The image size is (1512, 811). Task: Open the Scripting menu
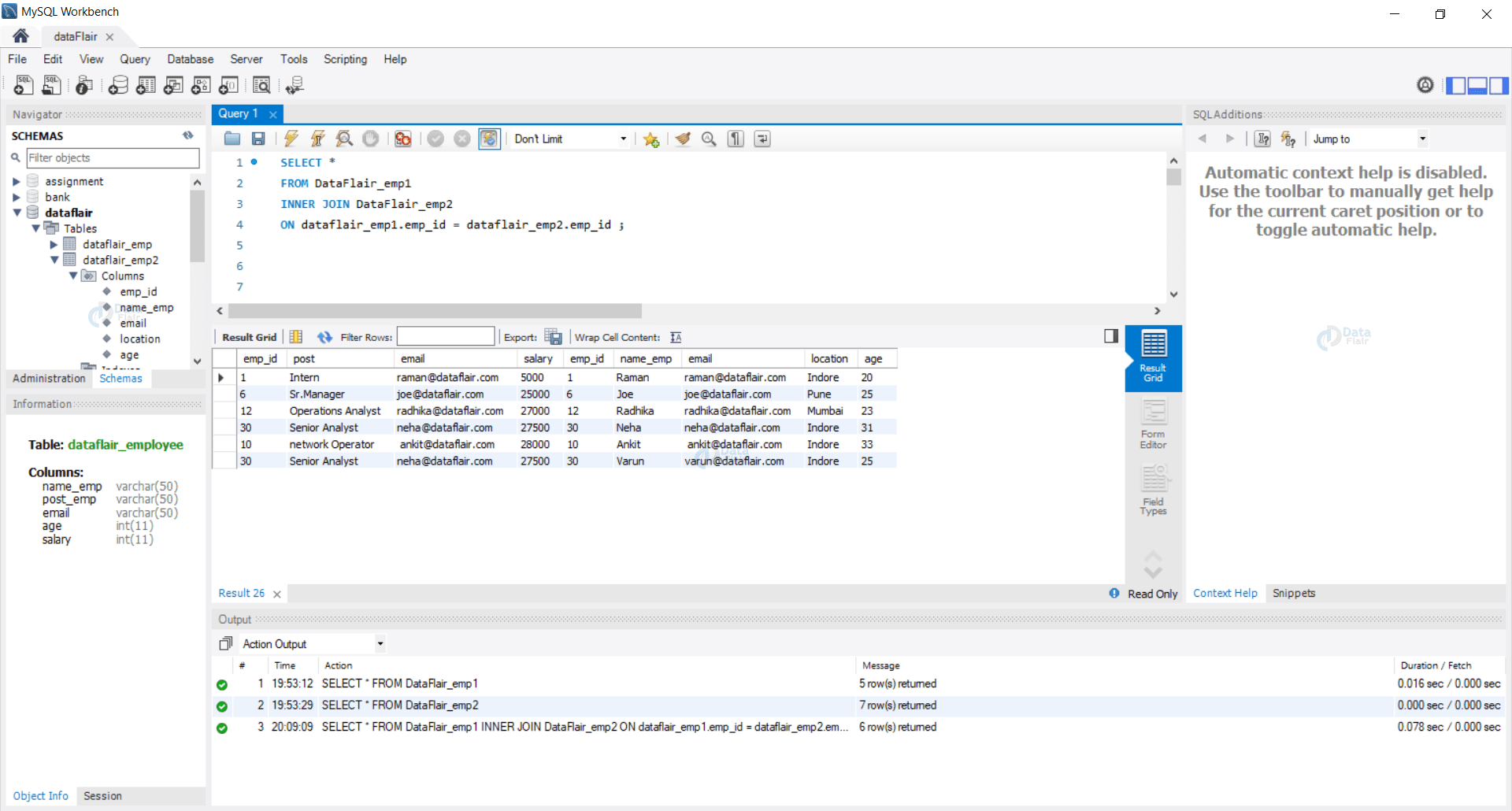pos(345,59)
